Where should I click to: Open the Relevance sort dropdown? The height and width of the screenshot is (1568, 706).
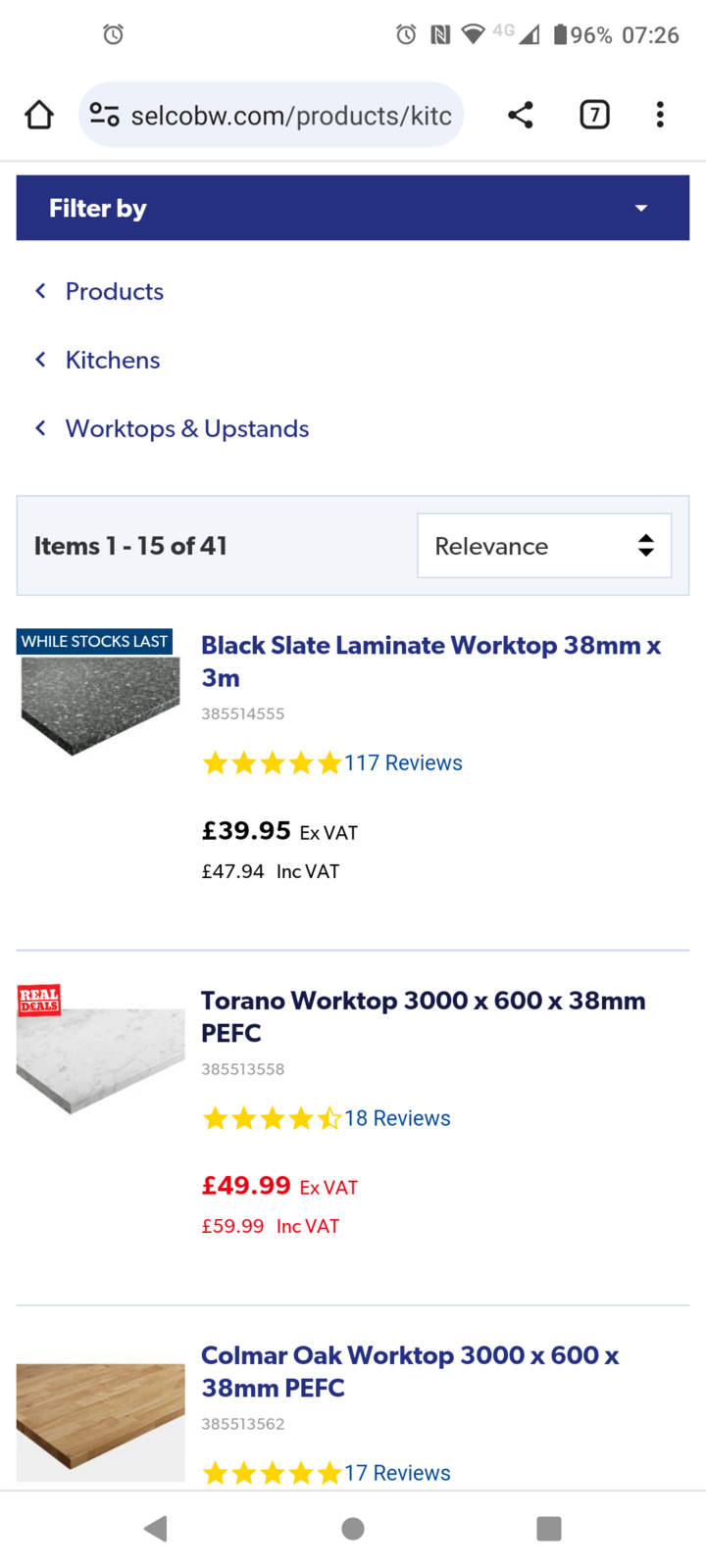(543, 546)
